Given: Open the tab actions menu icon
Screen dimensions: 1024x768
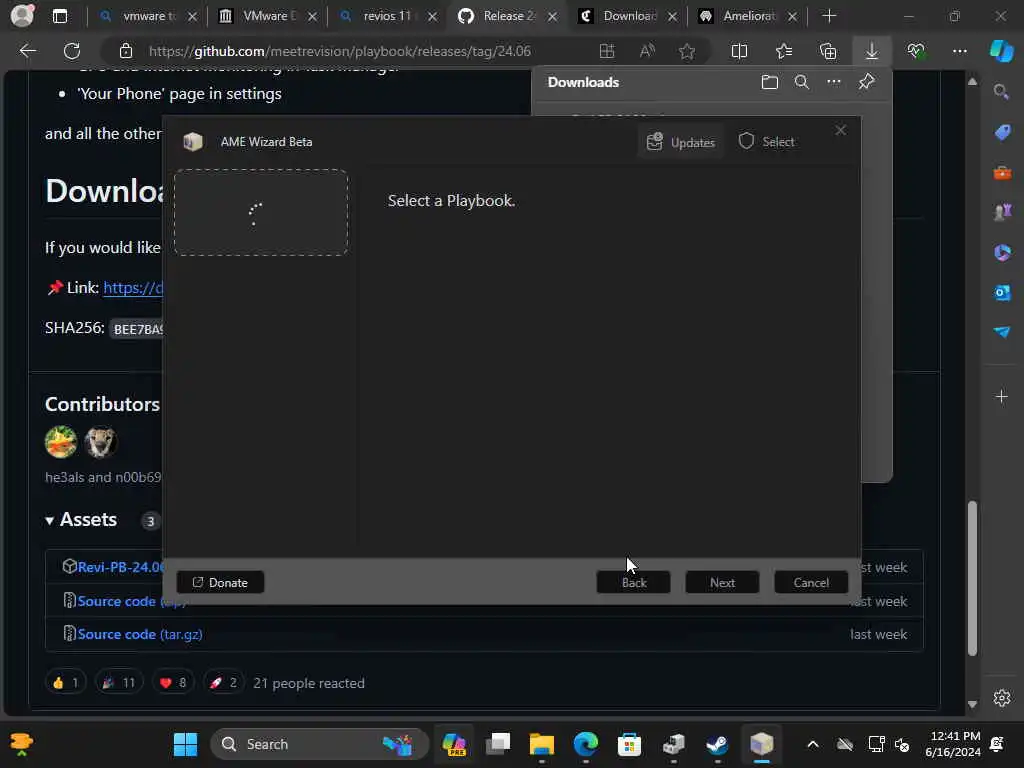Looking at the screenshot, I should point(59,16).
